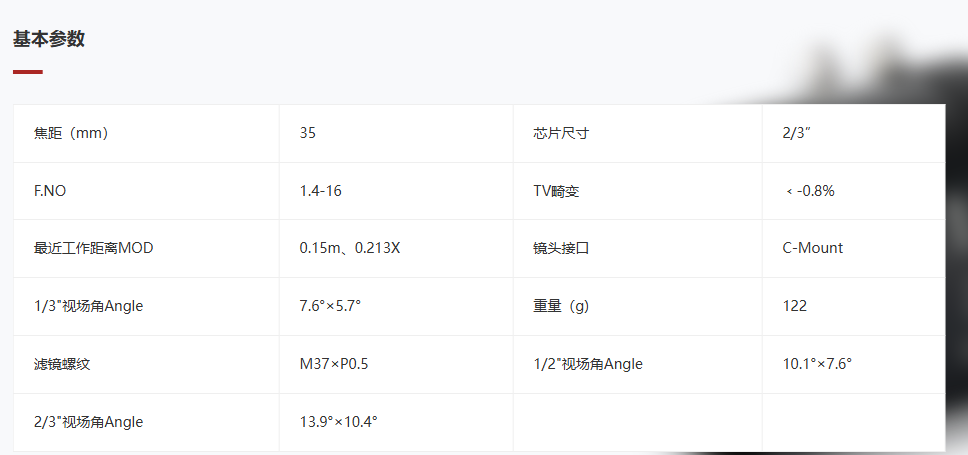Image resolution: width=968 pixels, height=455 pixels.
Task: Select the filter thread value M37×P0.5
Action: coord(334,364)
